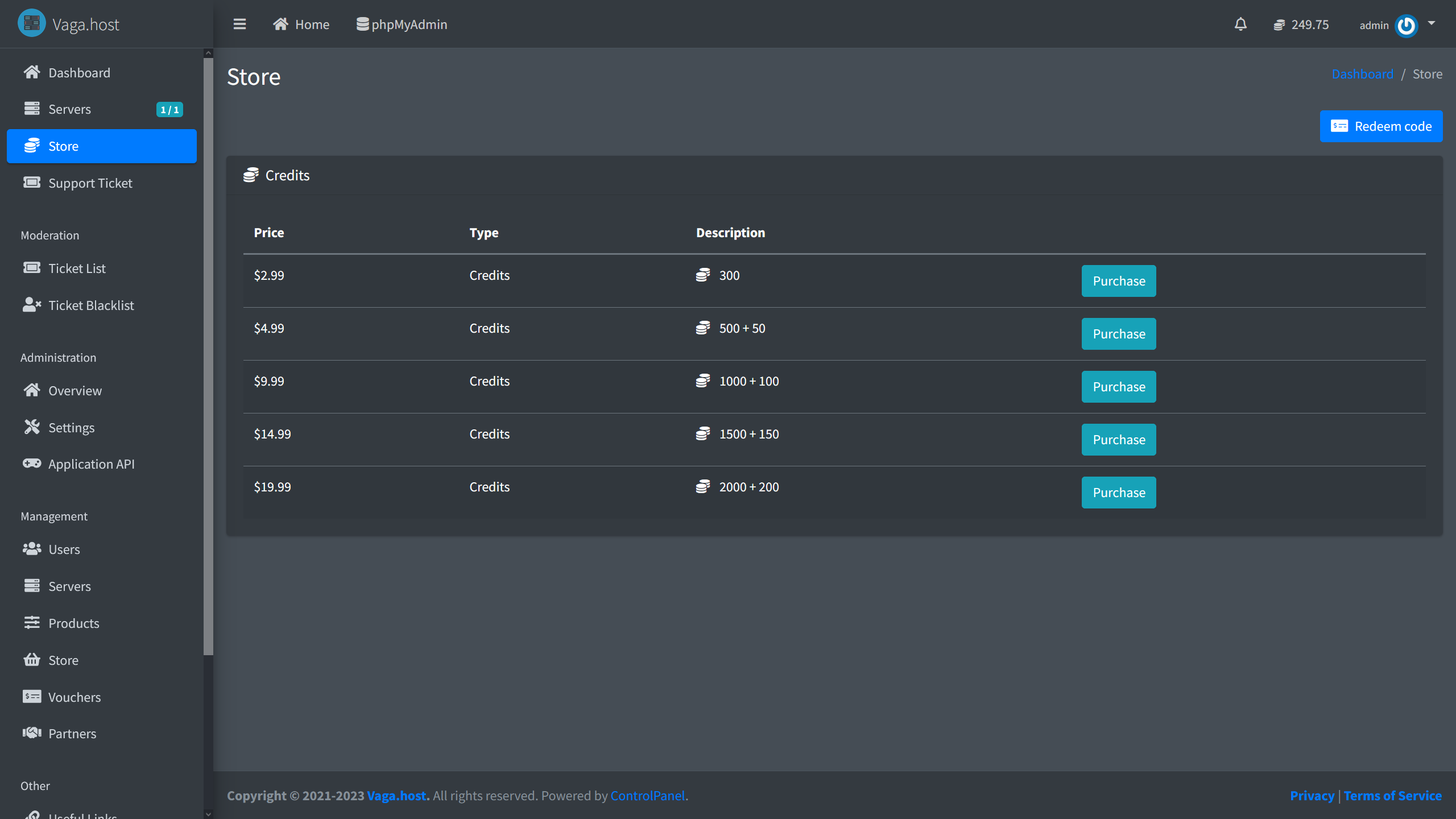Click the Vaga.host logo icon

tap(32, 23)
